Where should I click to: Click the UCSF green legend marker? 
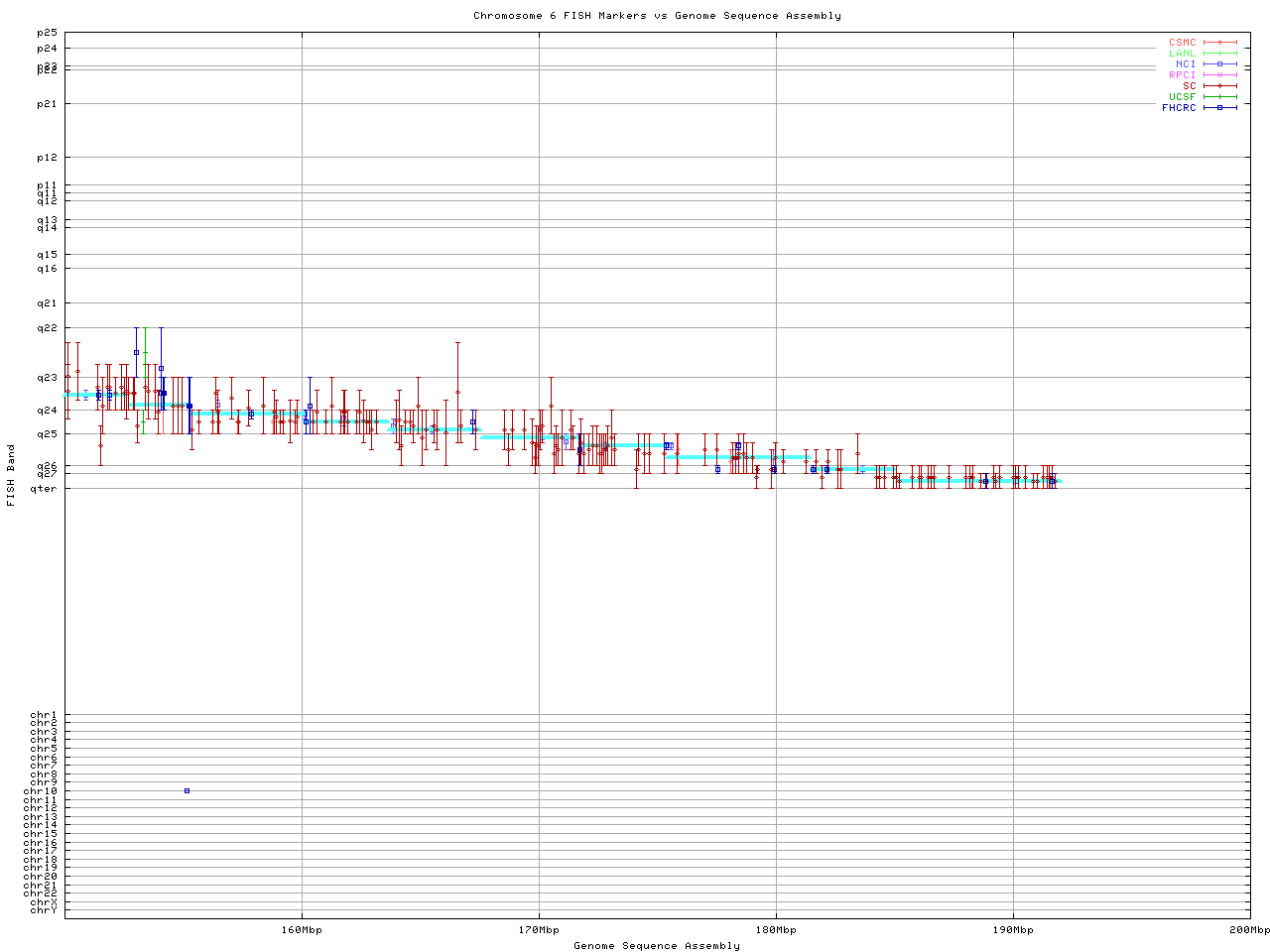(1219, 97)
